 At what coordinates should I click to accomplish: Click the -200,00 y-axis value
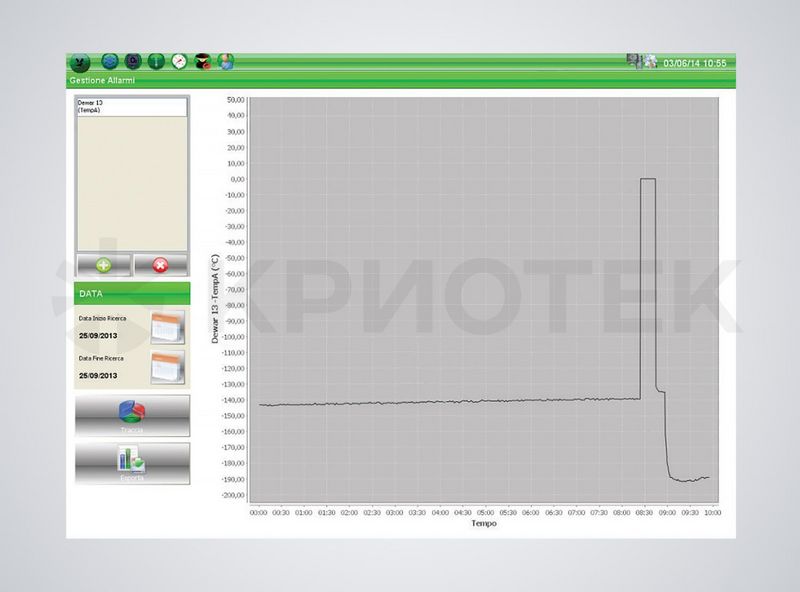[x=234, y=495]
